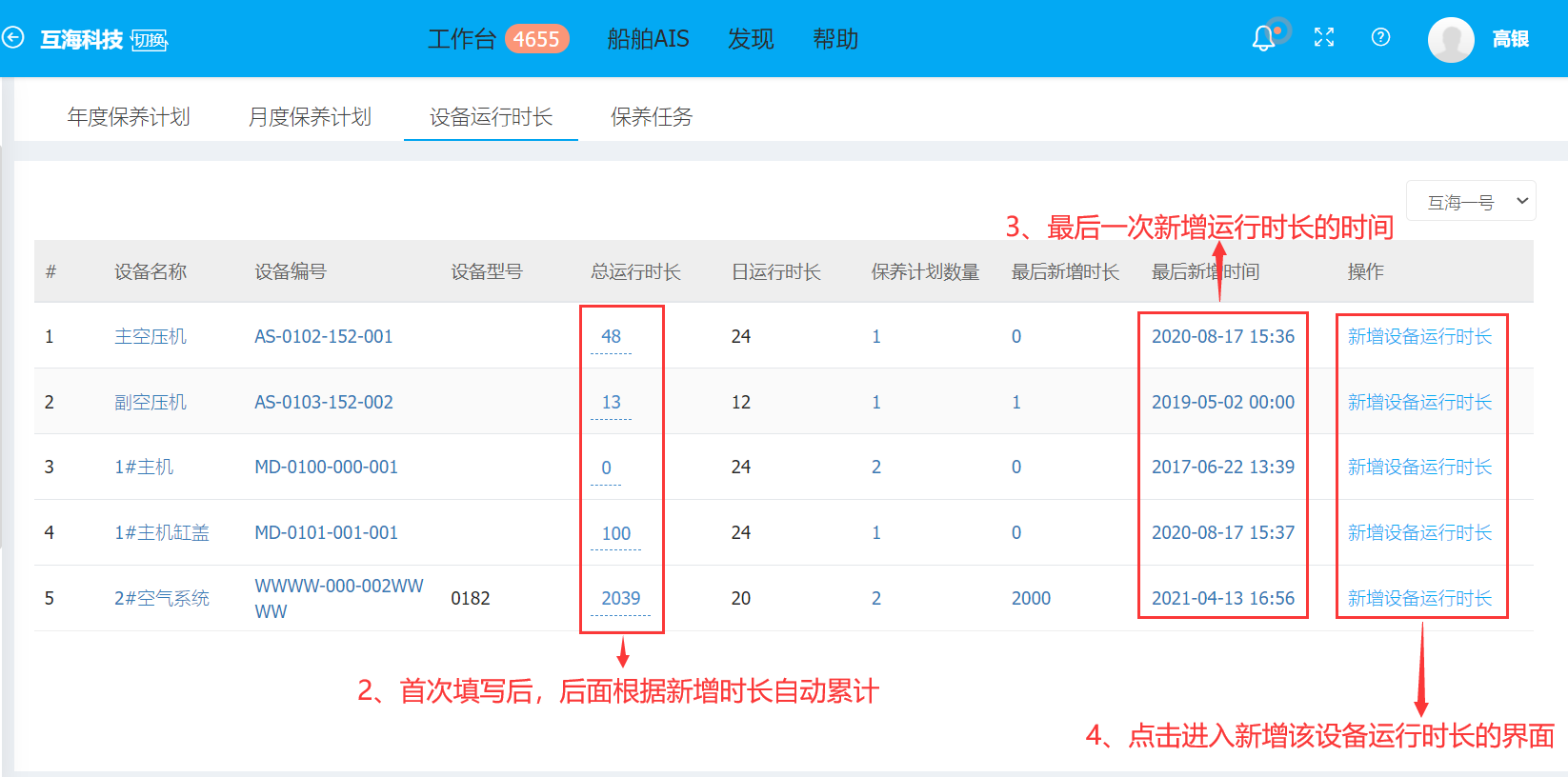This screenshot has height=777, width=1568.
Task: Click equipment number AS-0102-152-001
Action: pos(324,336)
